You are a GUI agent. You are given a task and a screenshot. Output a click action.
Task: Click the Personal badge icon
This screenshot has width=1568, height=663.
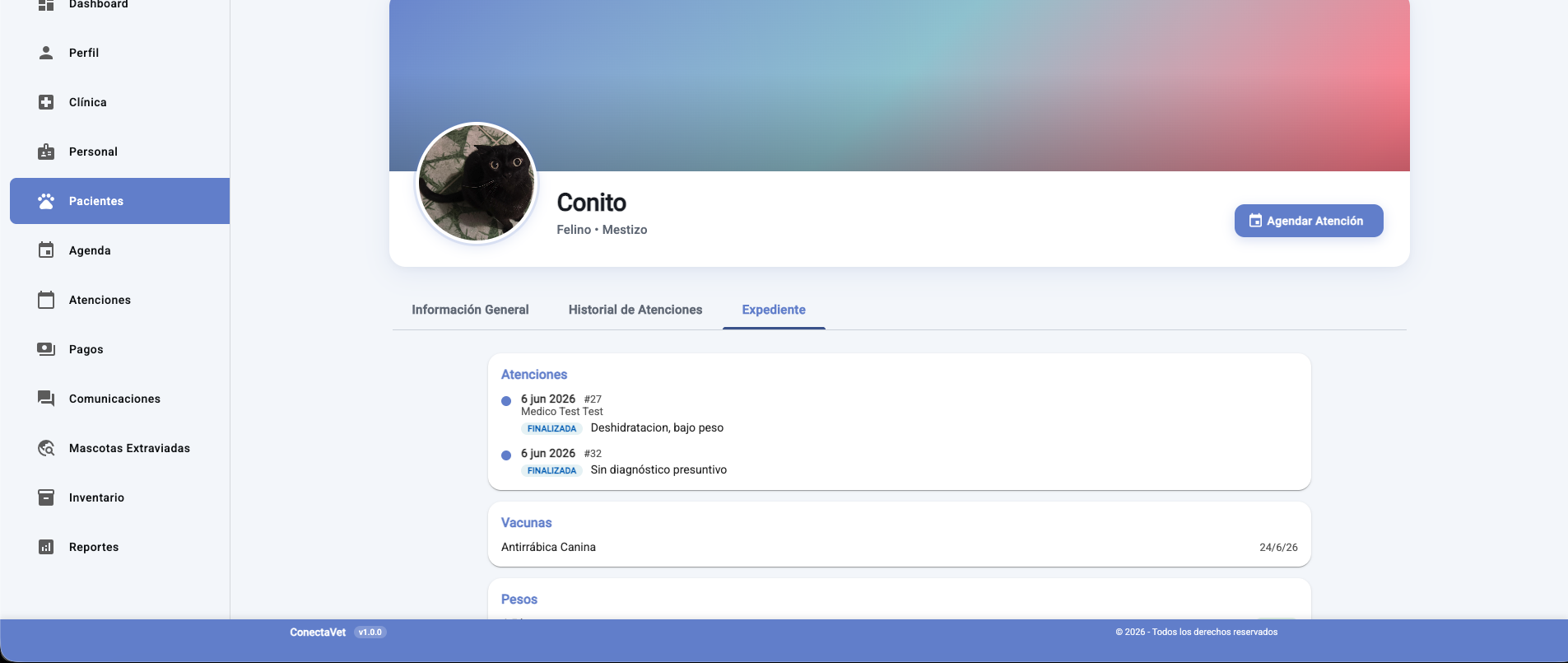click(x=46, y=152)
